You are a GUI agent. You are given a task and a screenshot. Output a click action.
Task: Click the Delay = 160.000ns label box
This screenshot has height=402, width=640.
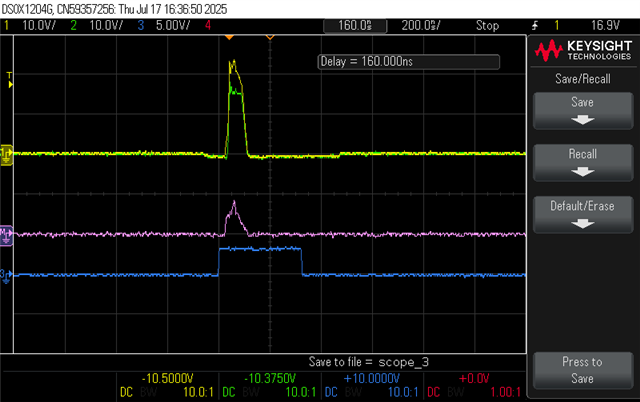point(409,62)
